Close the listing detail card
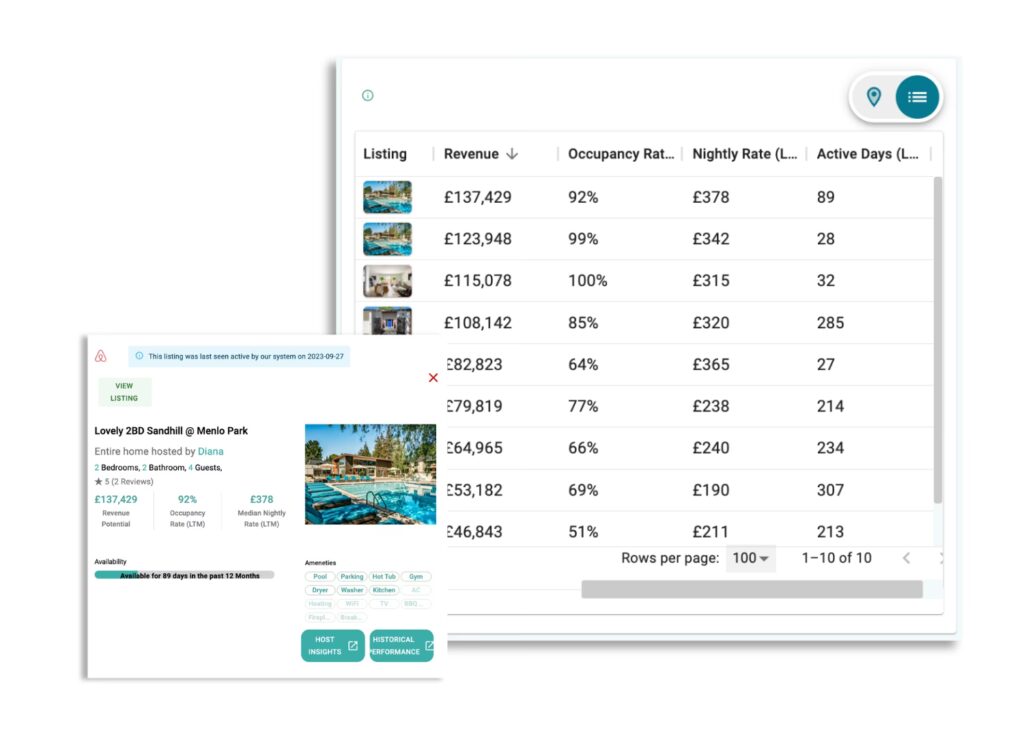 point(433,378)
